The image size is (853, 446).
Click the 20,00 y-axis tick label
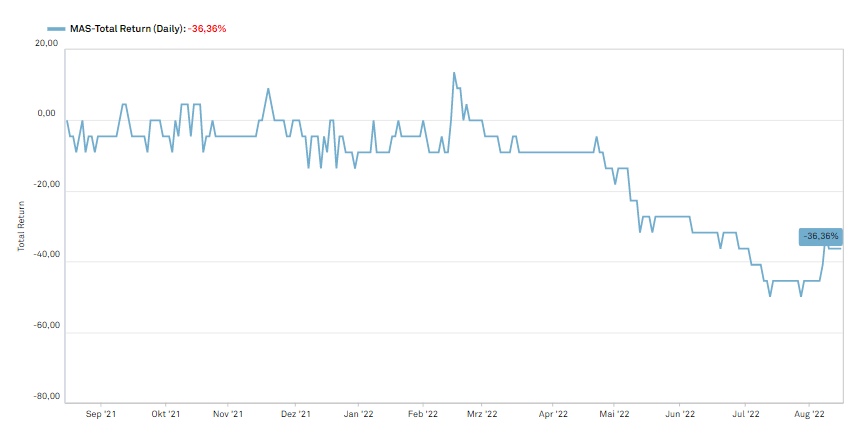click(46, 43)
